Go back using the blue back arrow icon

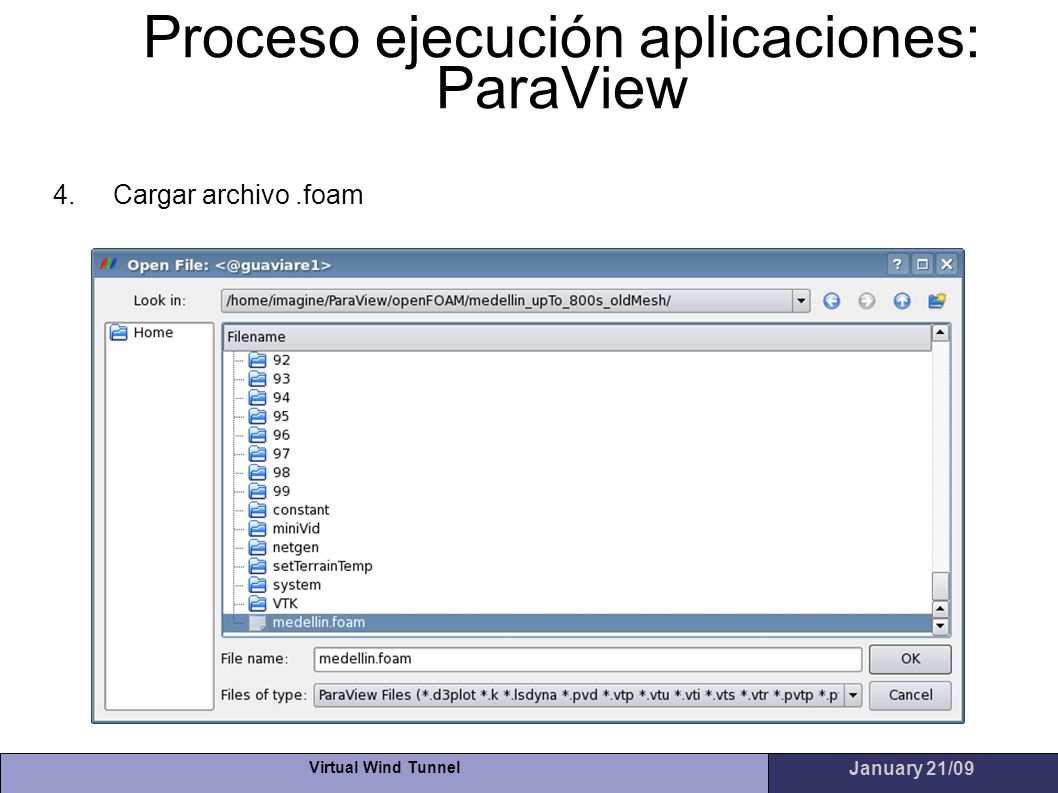[x=831, y=301]
